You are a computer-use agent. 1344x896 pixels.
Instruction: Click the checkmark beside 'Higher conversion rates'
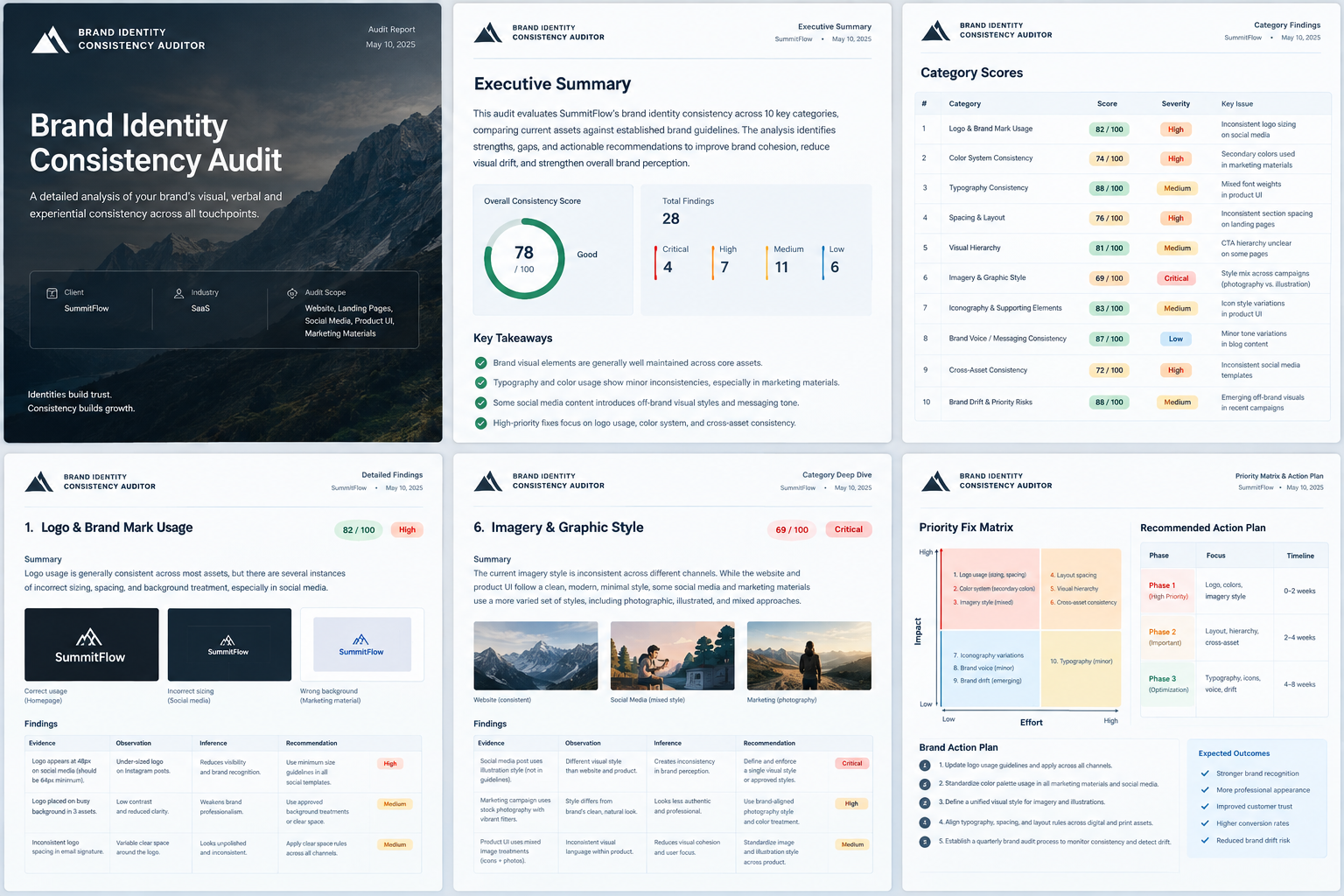pos(1205,823)
